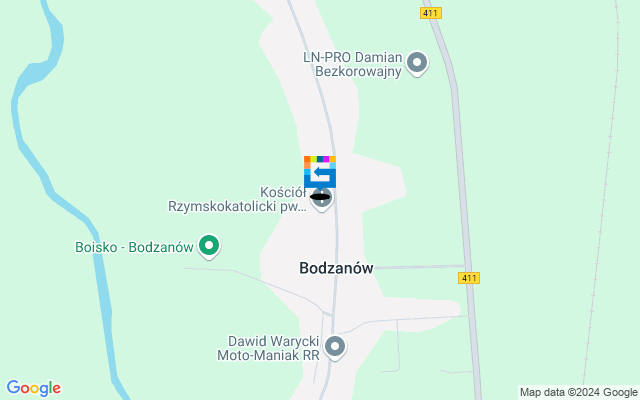The height and width of the screenshot is (400, 640).
Task: Click the Bodzanów town name
Action: [x=336, y=268]
